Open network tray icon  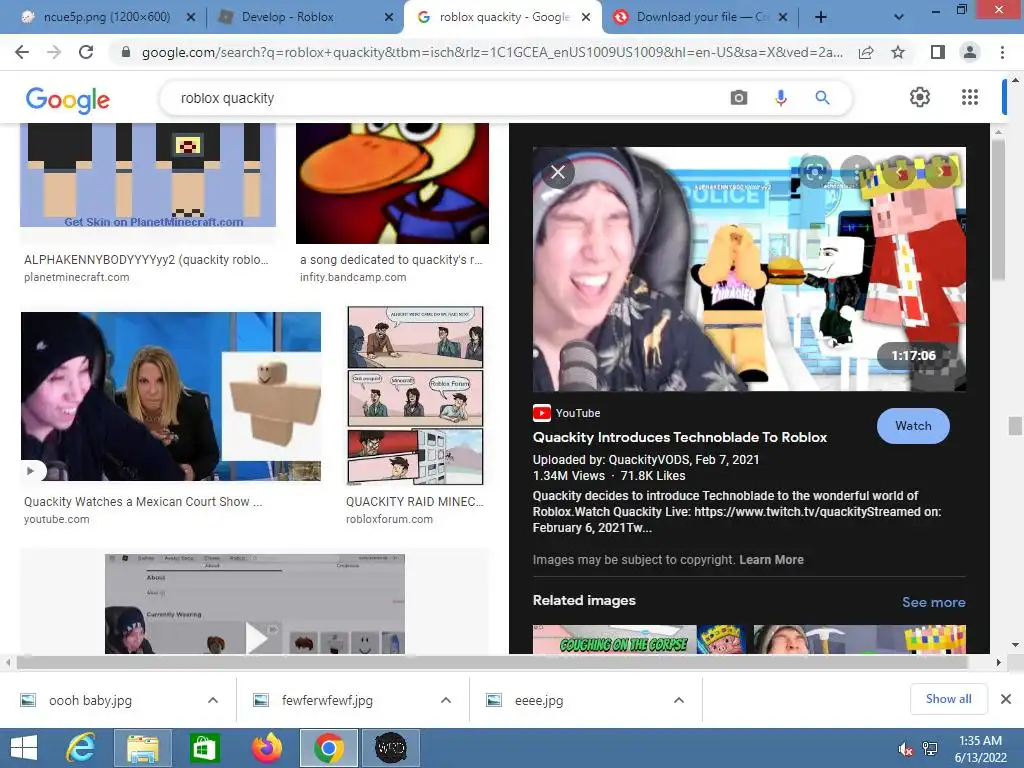pyautogui.click(x=930, y=749)
